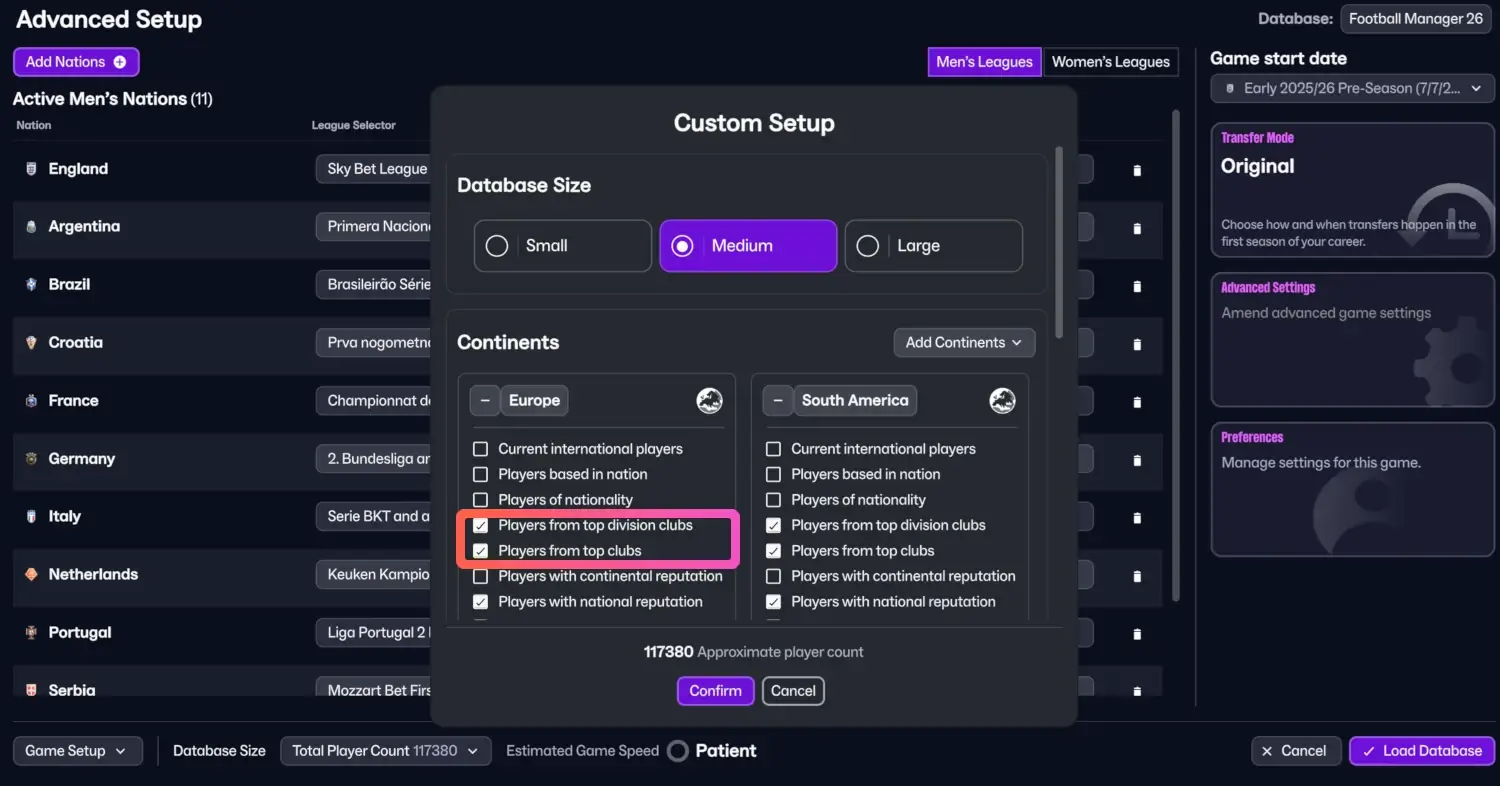Click the Football Manager 26 database button
The image size is (1500, 786).
click(1416, 19)
